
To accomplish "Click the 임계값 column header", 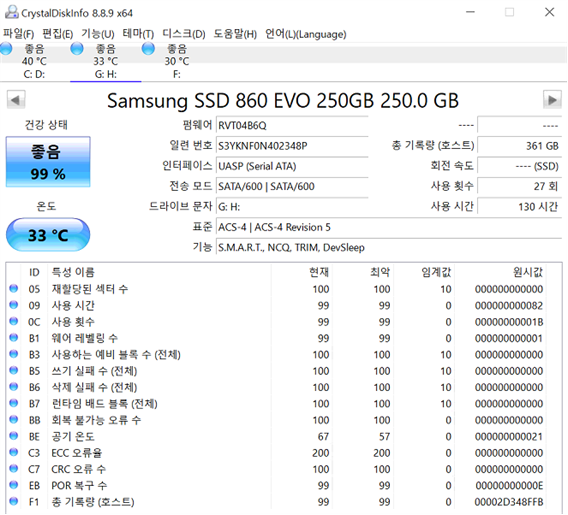I will [424, 272].
